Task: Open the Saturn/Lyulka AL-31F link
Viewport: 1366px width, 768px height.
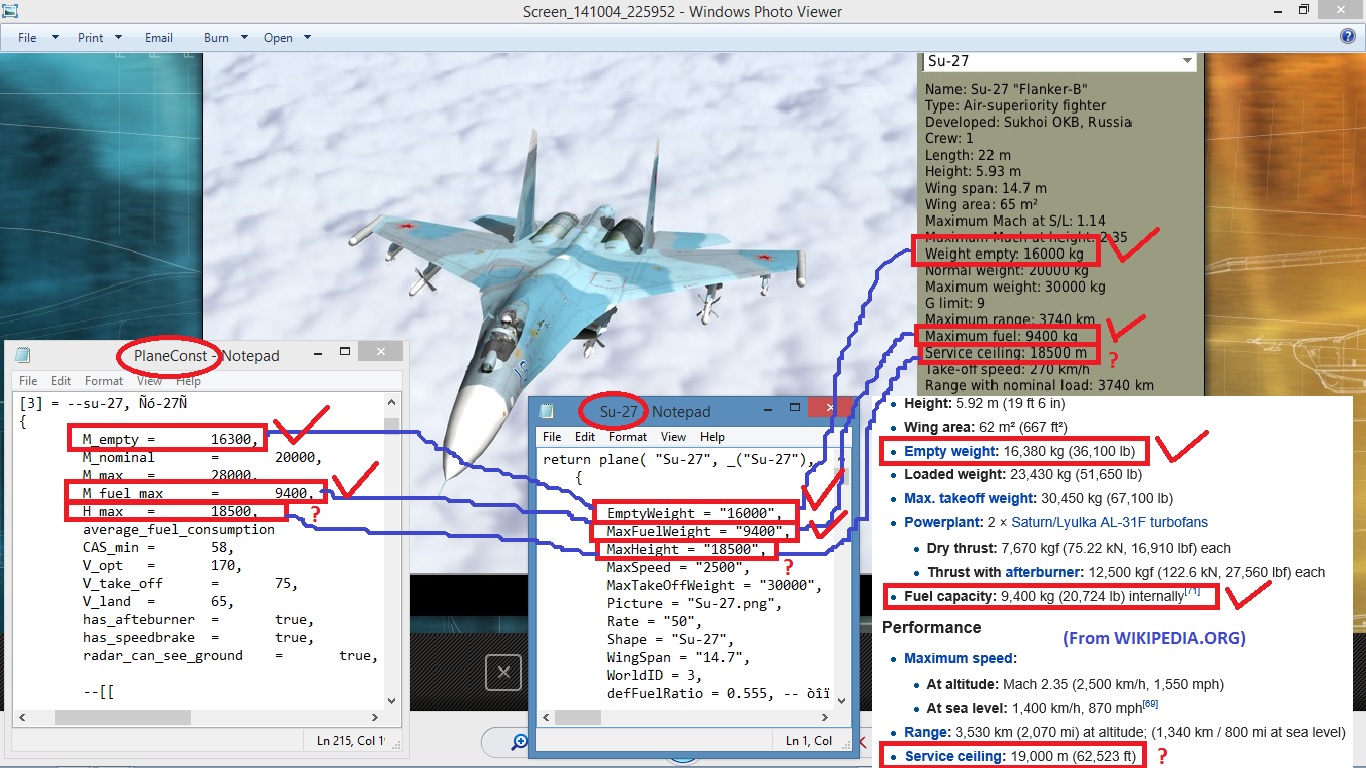Action: [1109, 522]
